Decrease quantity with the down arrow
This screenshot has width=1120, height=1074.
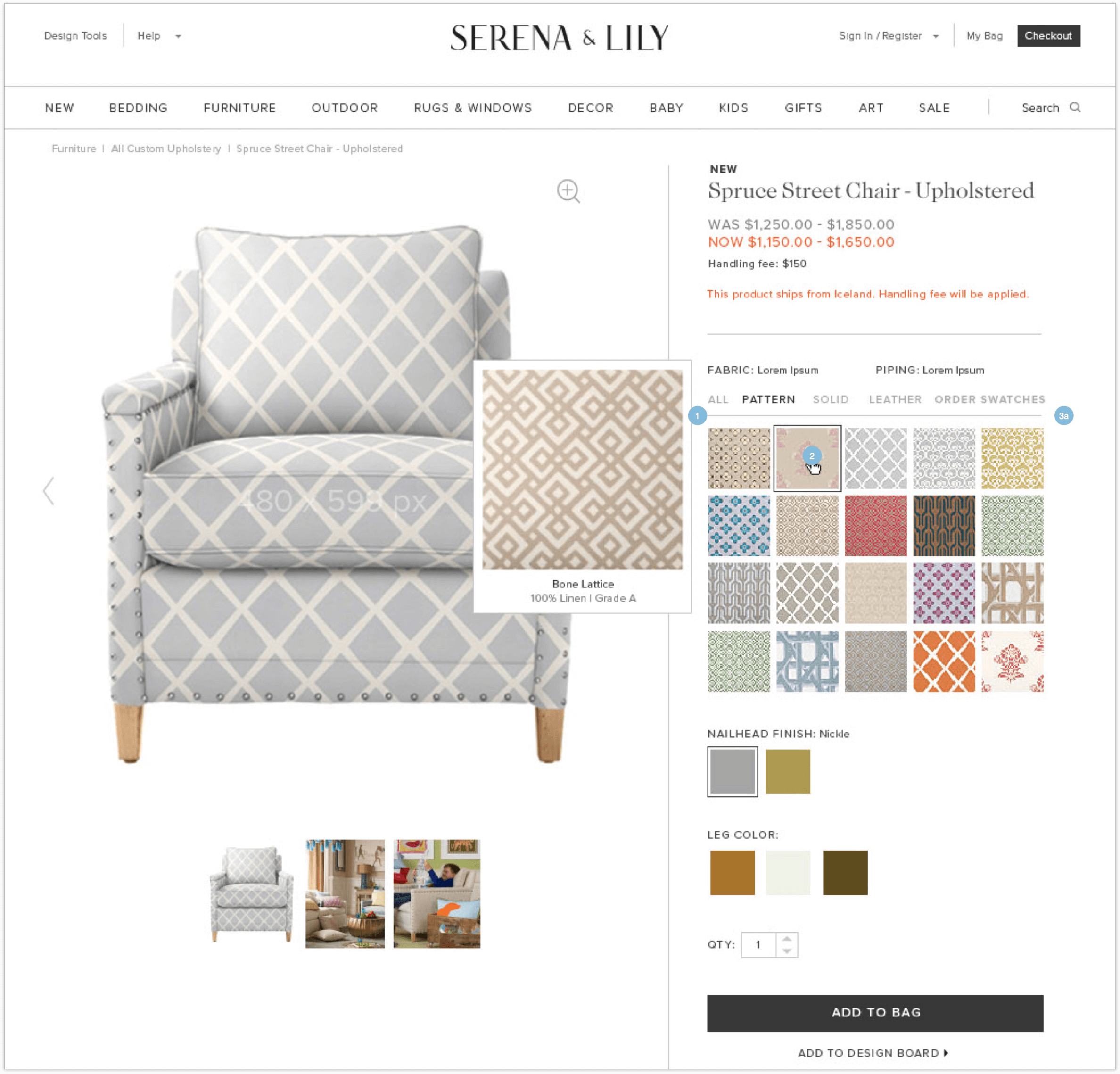[x=787, y=950]
